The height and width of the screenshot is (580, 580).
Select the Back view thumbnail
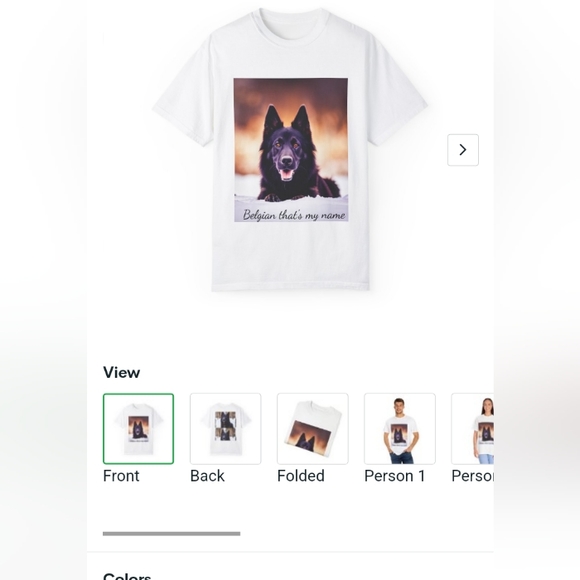[x=225, y=428]
